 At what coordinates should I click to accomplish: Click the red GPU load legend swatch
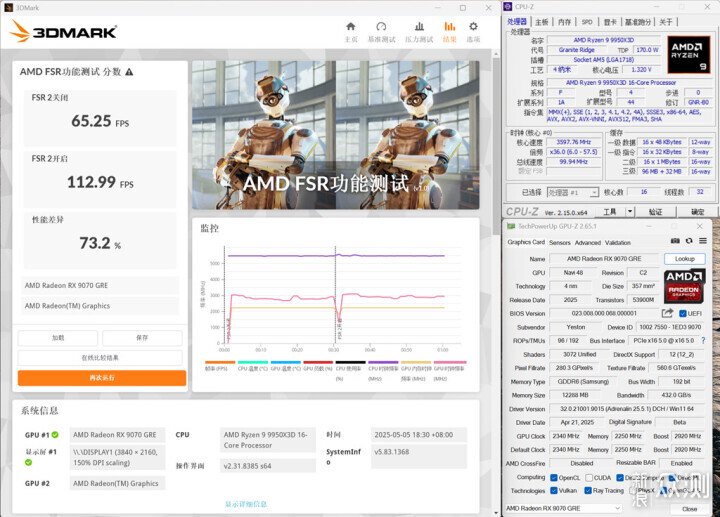click(318, 362)
